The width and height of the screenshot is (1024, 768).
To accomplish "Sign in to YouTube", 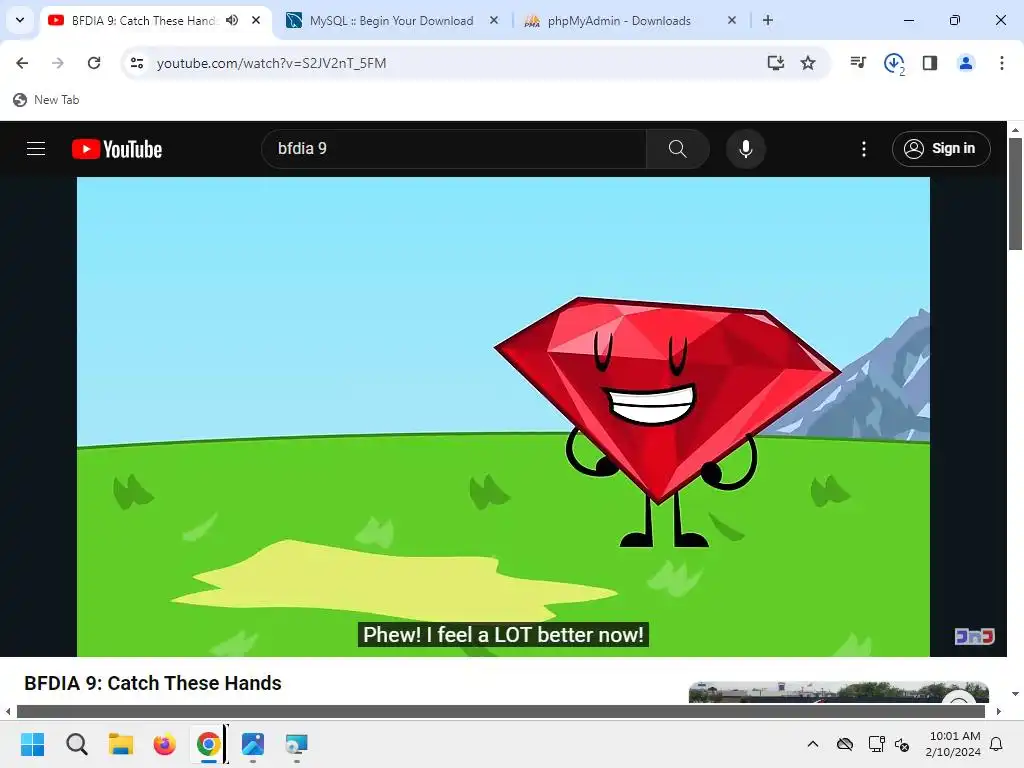I will (x=941, y=149).
